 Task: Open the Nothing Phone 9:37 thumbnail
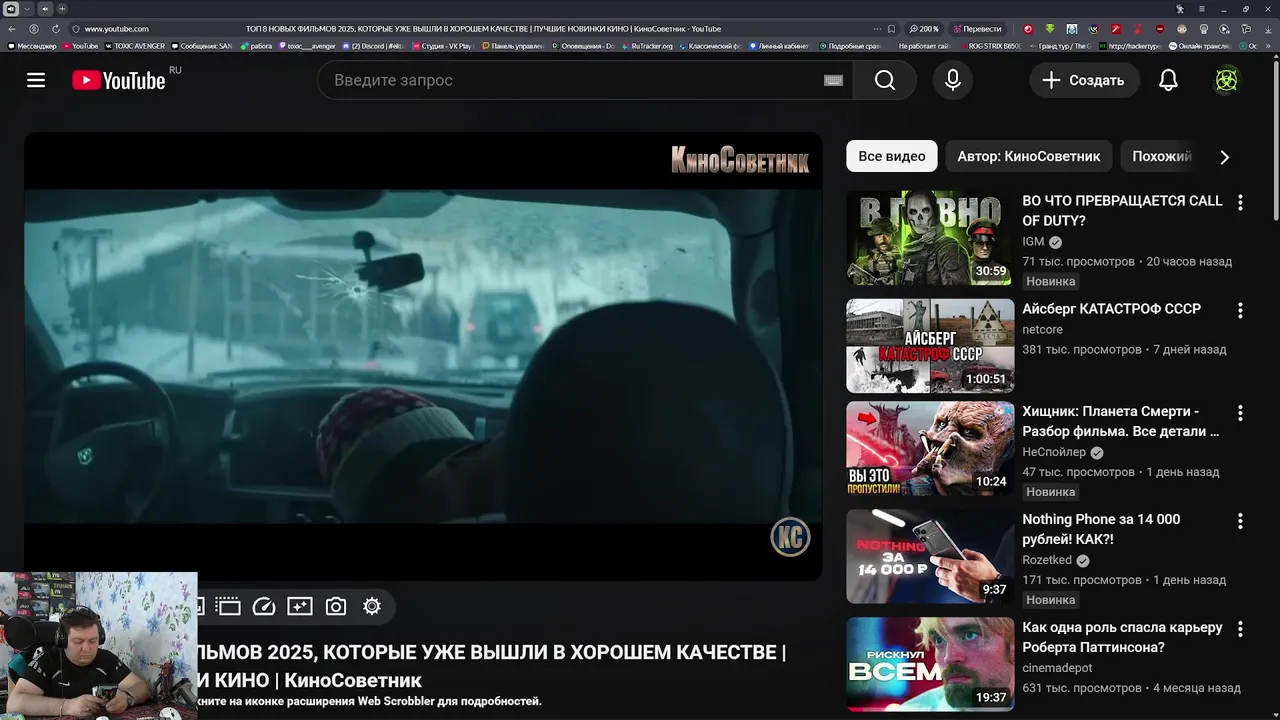[x=930, y=556]
